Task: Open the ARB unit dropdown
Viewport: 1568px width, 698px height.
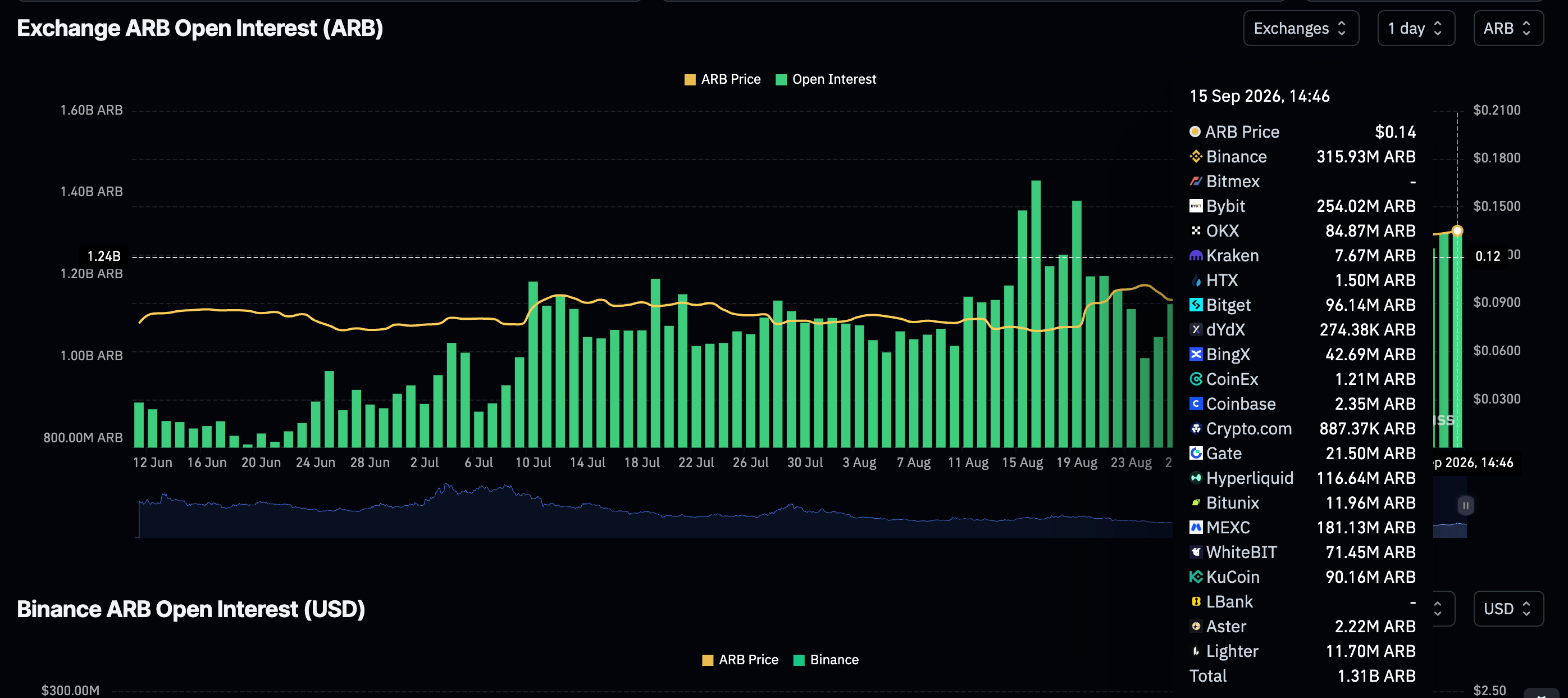Action: [1508, 28]
